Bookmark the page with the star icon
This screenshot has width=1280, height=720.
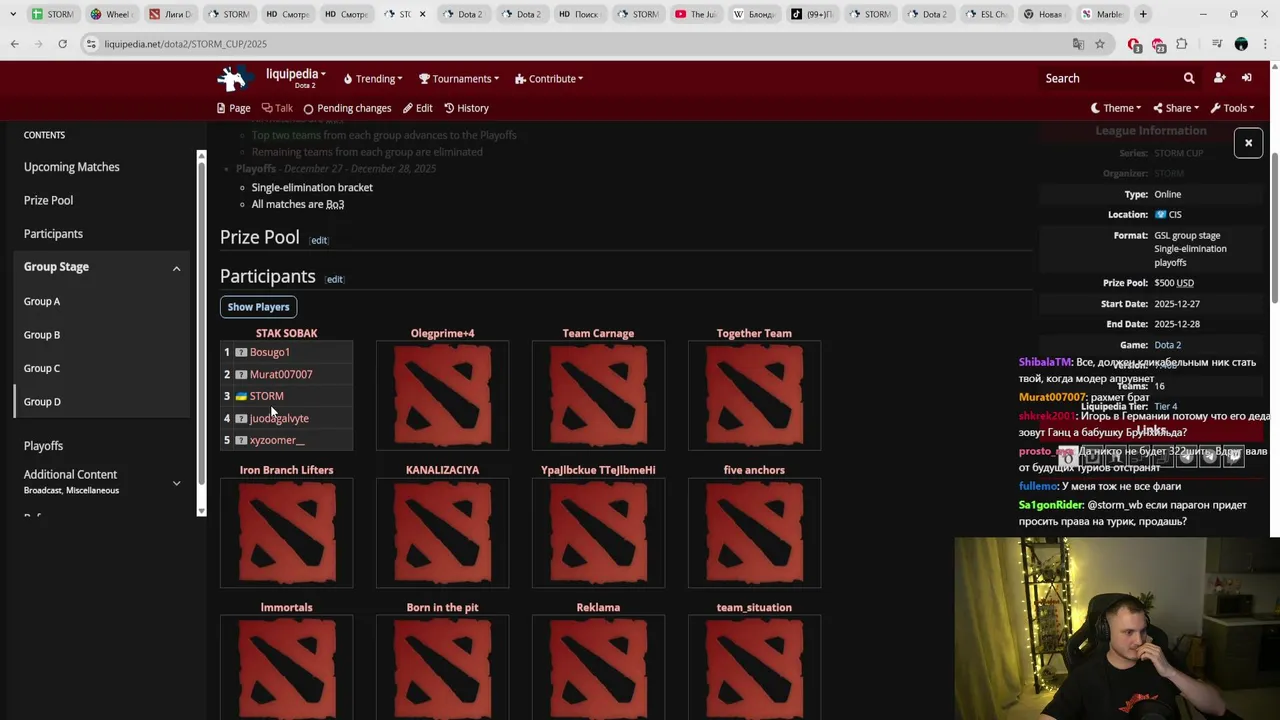coord(1100,44)
